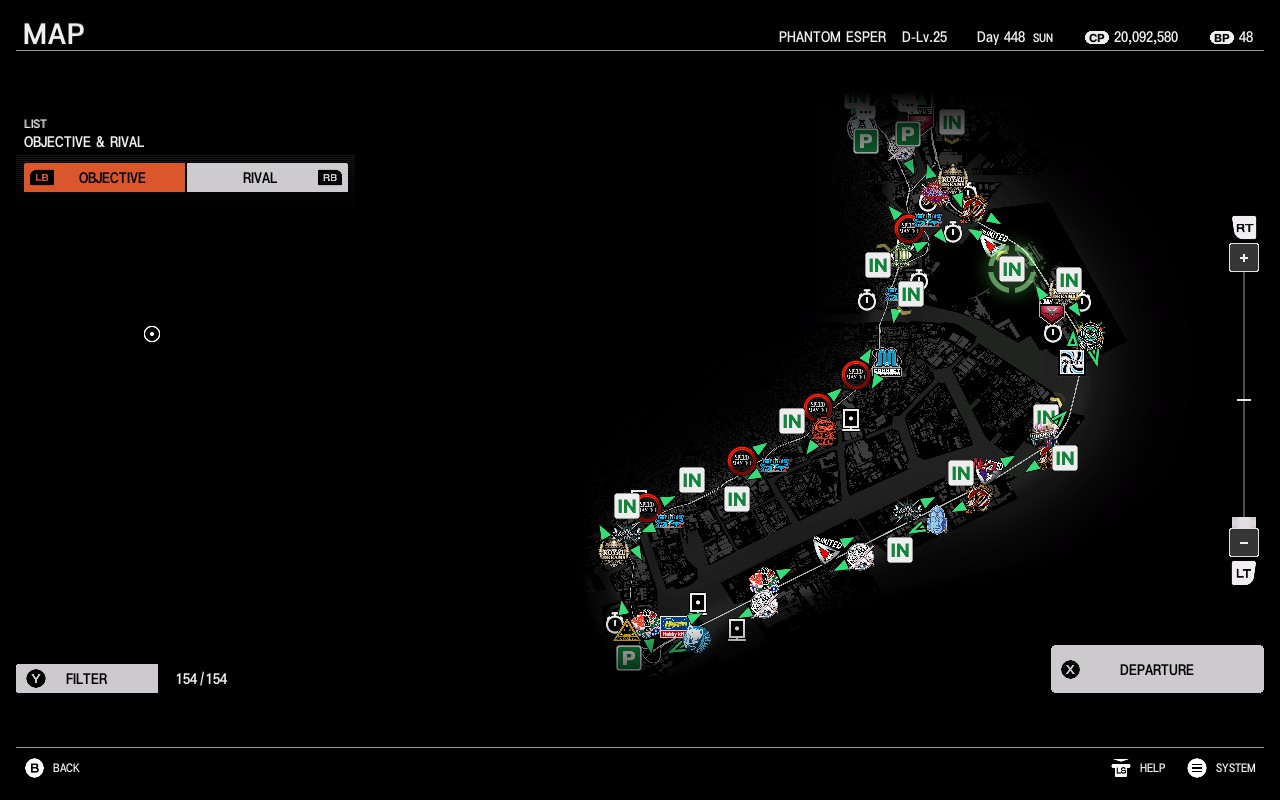
Task: Zoom in with the plus button
Action: click(1244, 258)
